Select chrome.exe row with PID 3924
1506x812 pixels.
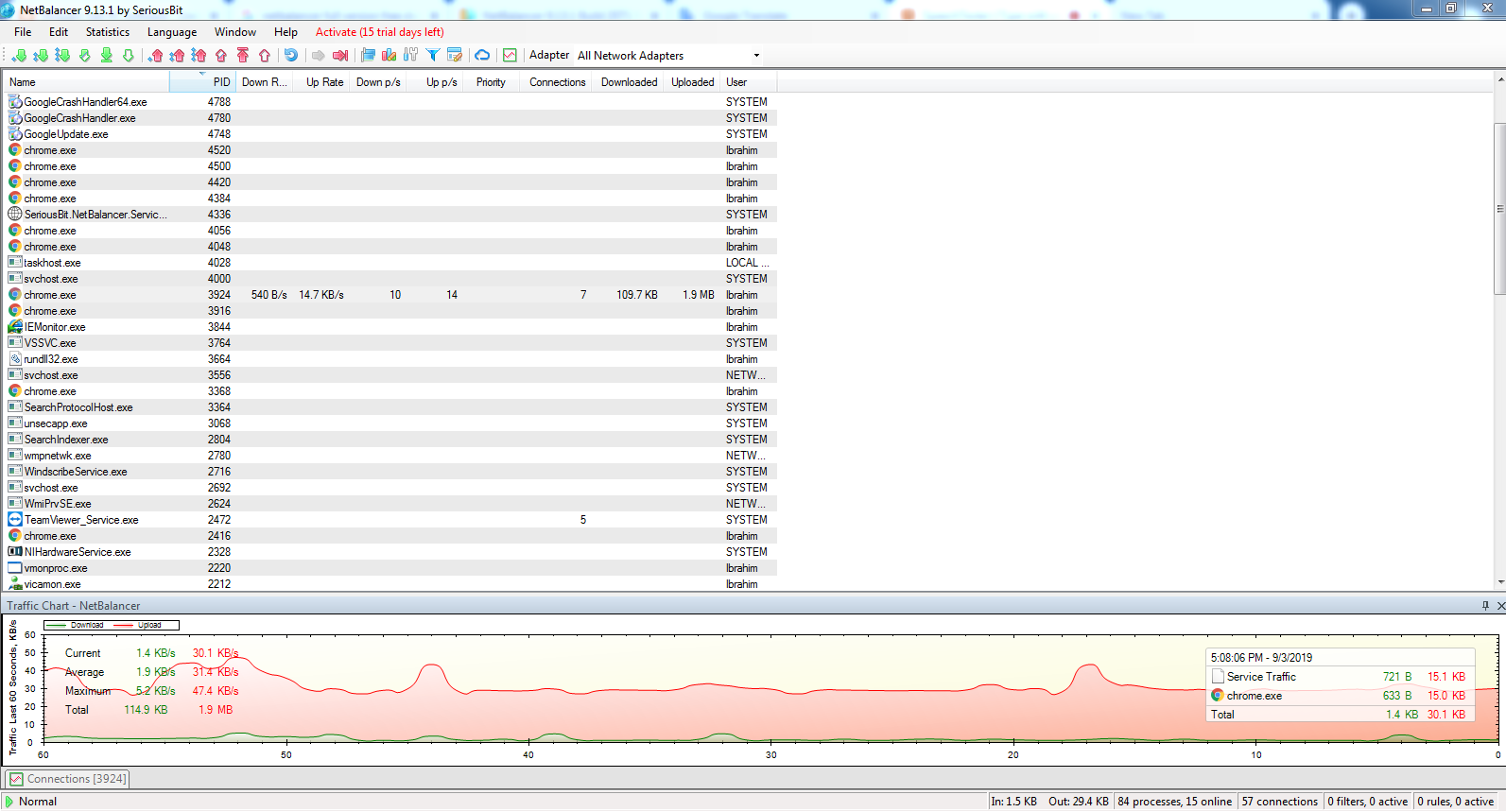pos(390,295)
